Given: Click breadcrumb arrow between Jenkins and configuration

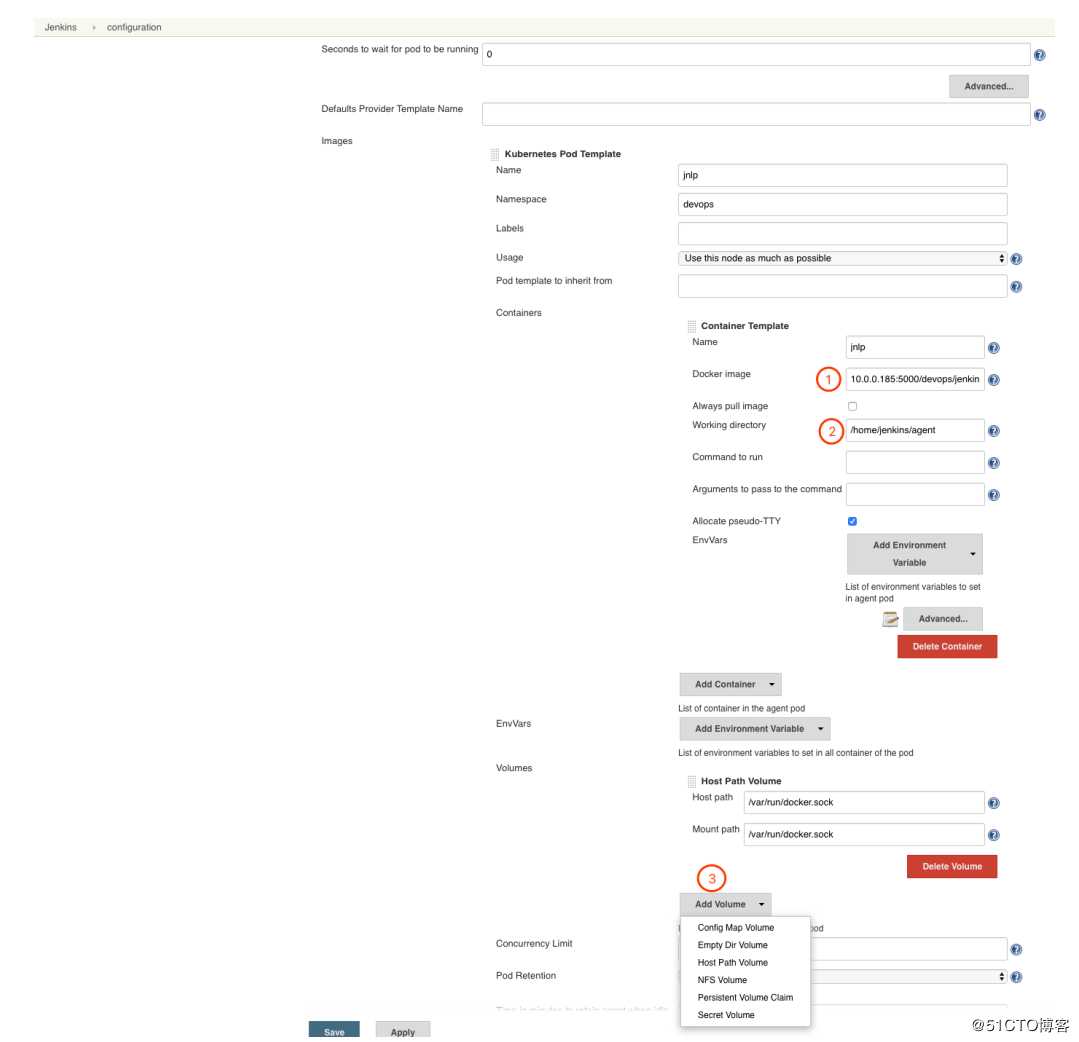Looking at the screenshot, I should coord(94,28).
